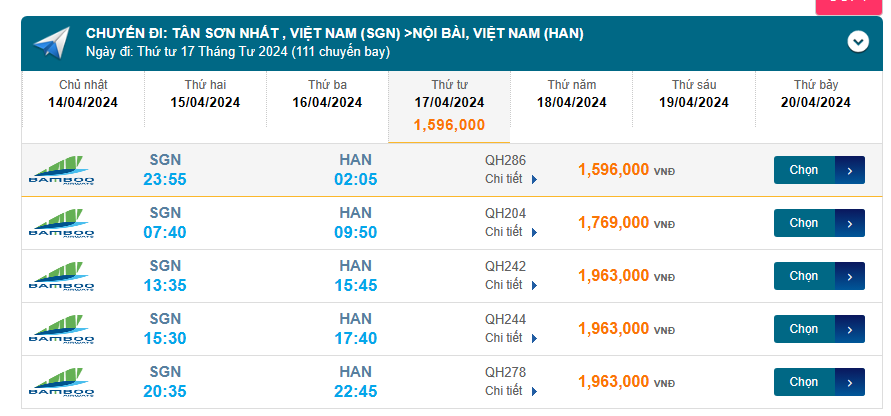Expand Chi tiết details for flight QH204
This screenshot has height=416, width=891.
click(x=511, y=232)
